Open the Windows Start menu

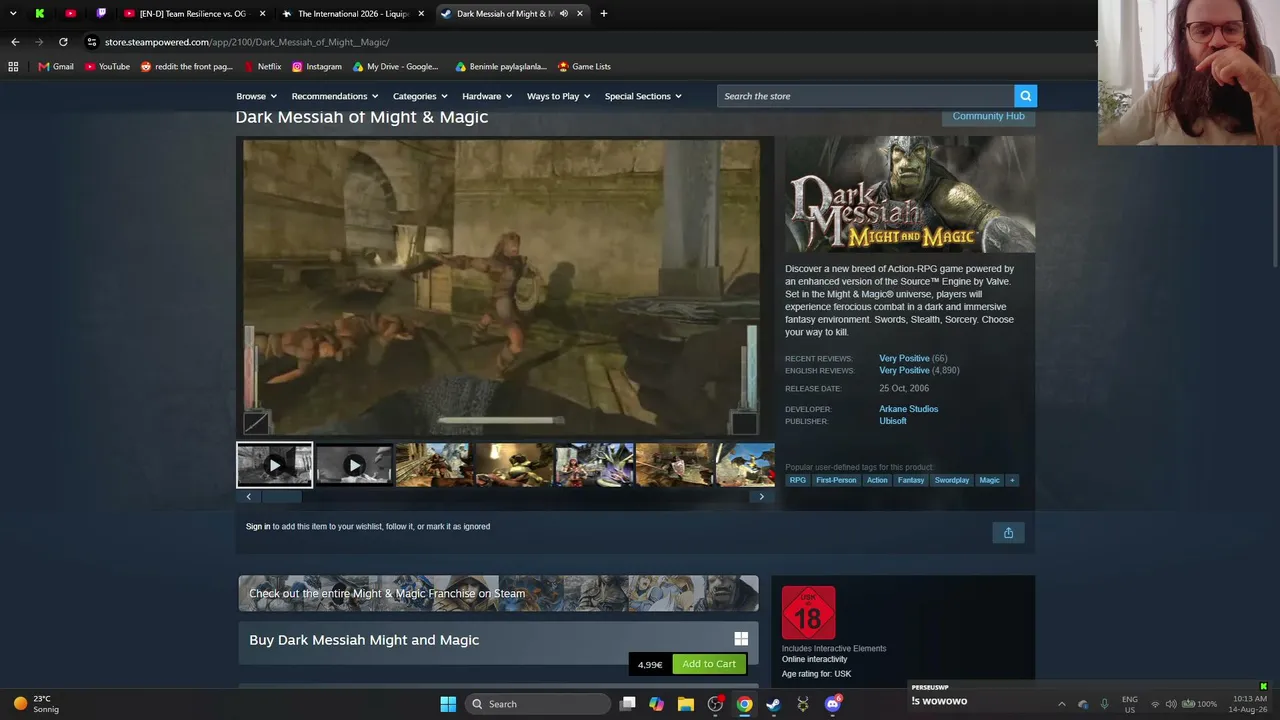pyautogui.click(x=448, y=704)
